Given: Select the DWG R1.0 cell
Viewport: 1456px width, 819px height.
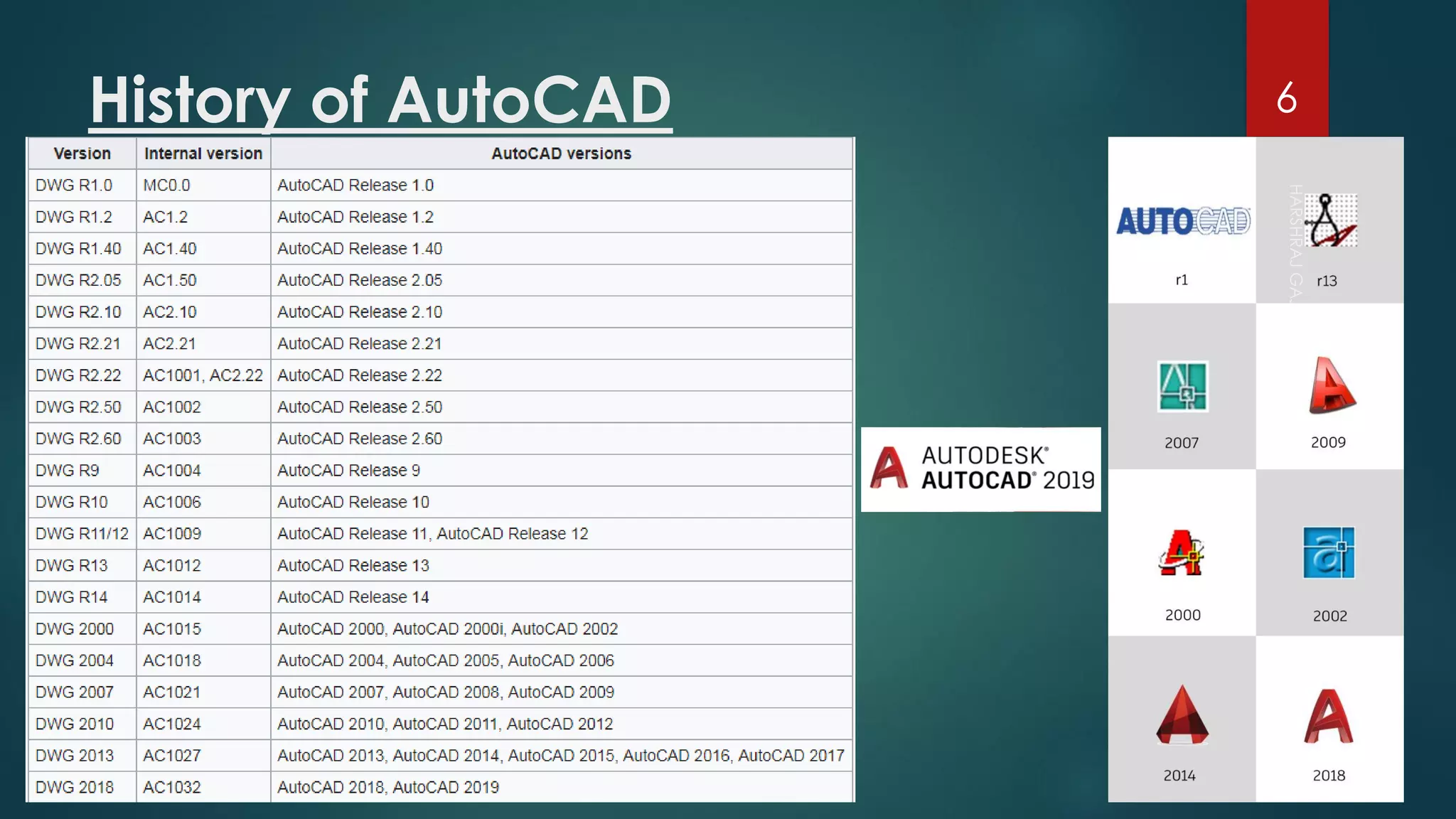Looking at the screenshot, I should tap(82, 186).
